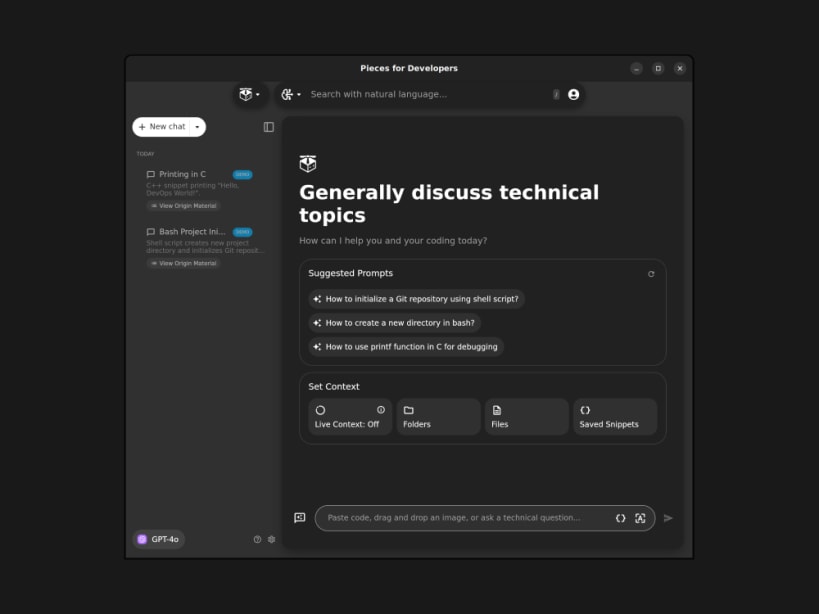Screen dimensions: 819x614
Task: Click the sparkle icon on printf prompt
Action: point(317,347)
